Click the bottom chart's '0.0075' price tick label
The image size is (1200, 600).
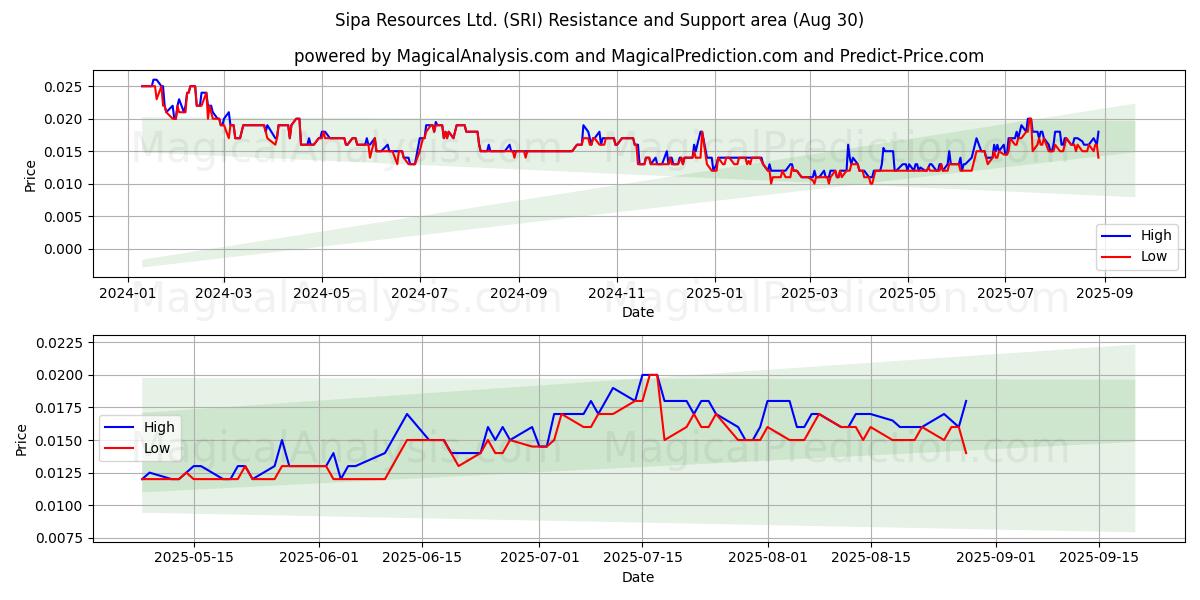coord(60,538)
